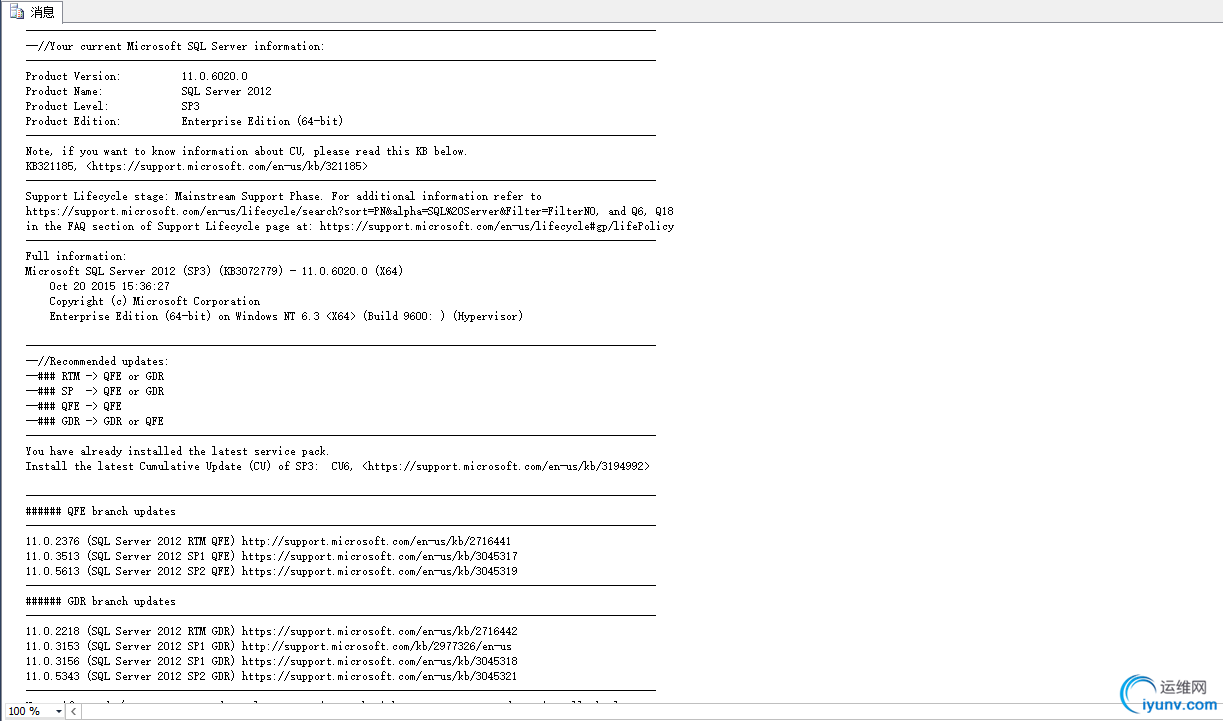The image size is (1223, 721).
Task: Click the KB321185 support URL
Action: point(227,166)
